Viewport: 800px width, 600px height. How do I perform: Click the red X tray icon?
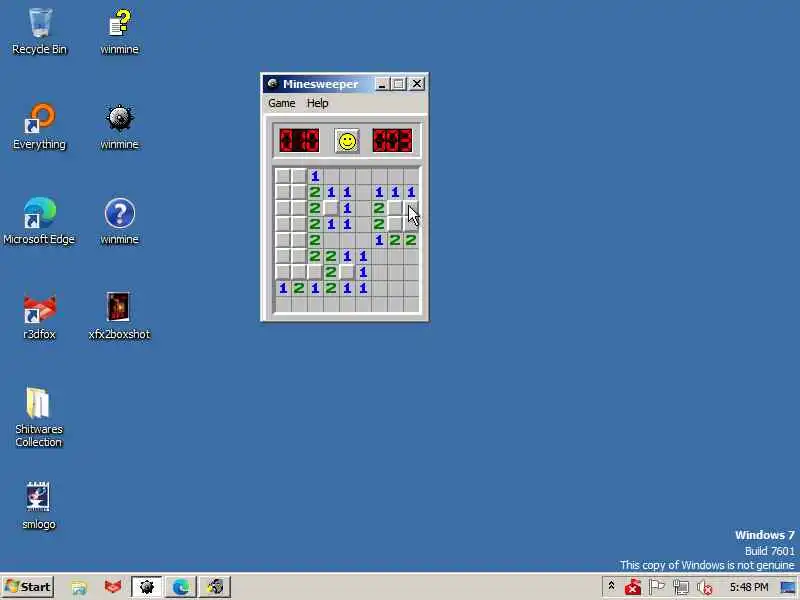633,587
